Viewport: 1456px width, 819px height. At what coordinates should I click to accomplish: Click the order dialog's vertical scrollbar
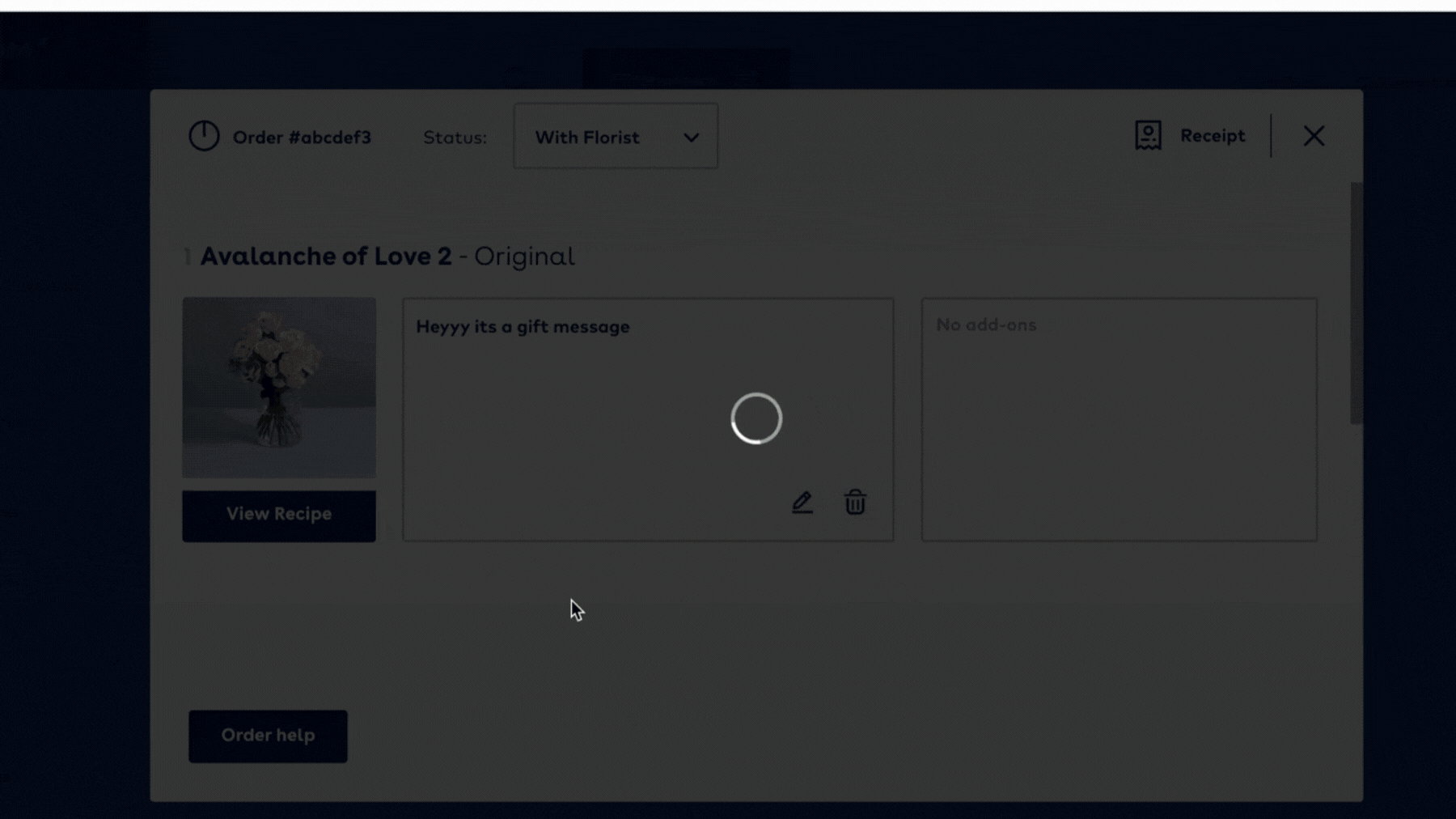(x=1356, y=303)
